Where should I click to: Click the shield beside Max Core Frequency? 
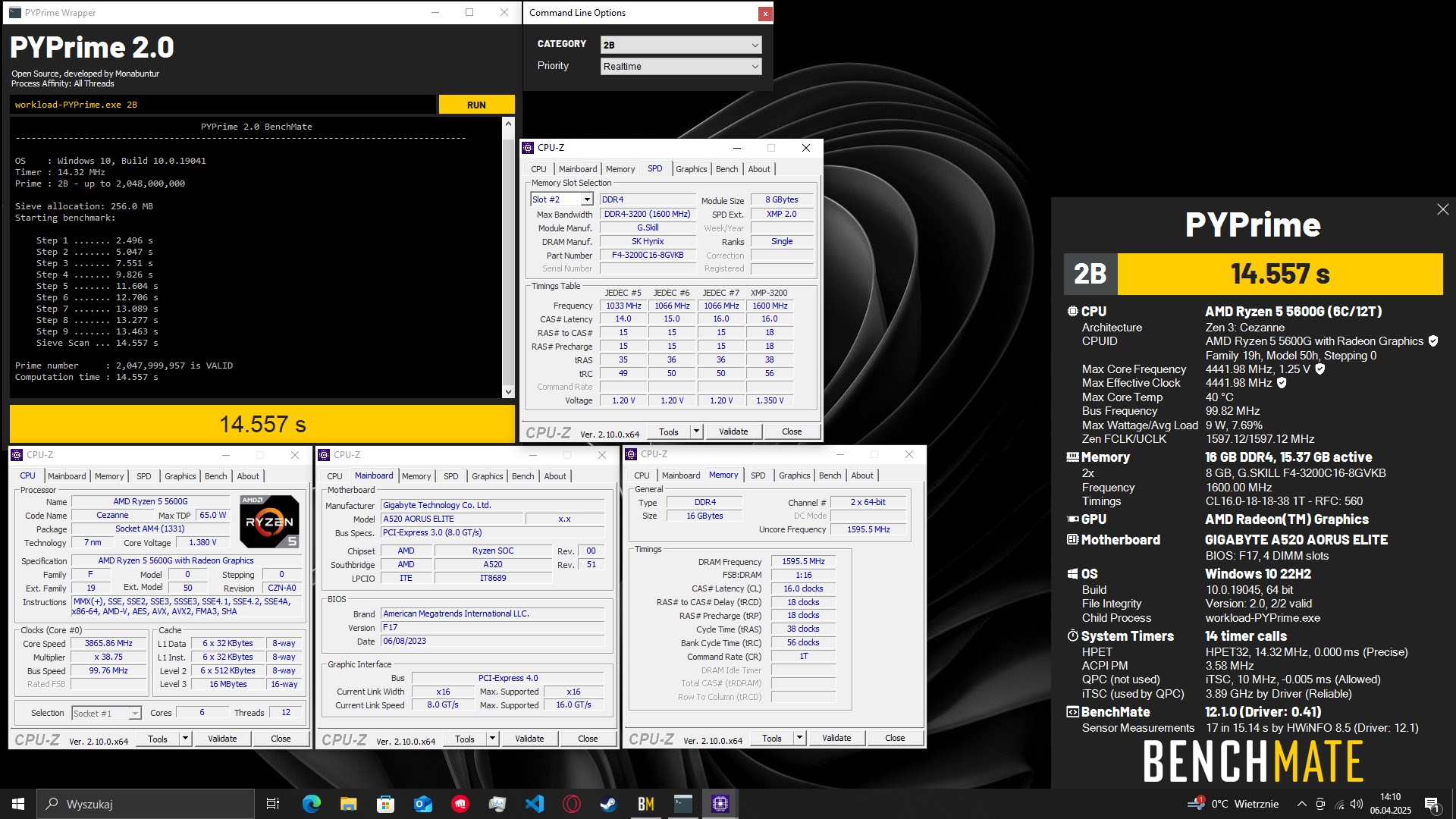tap(1319, 369)
